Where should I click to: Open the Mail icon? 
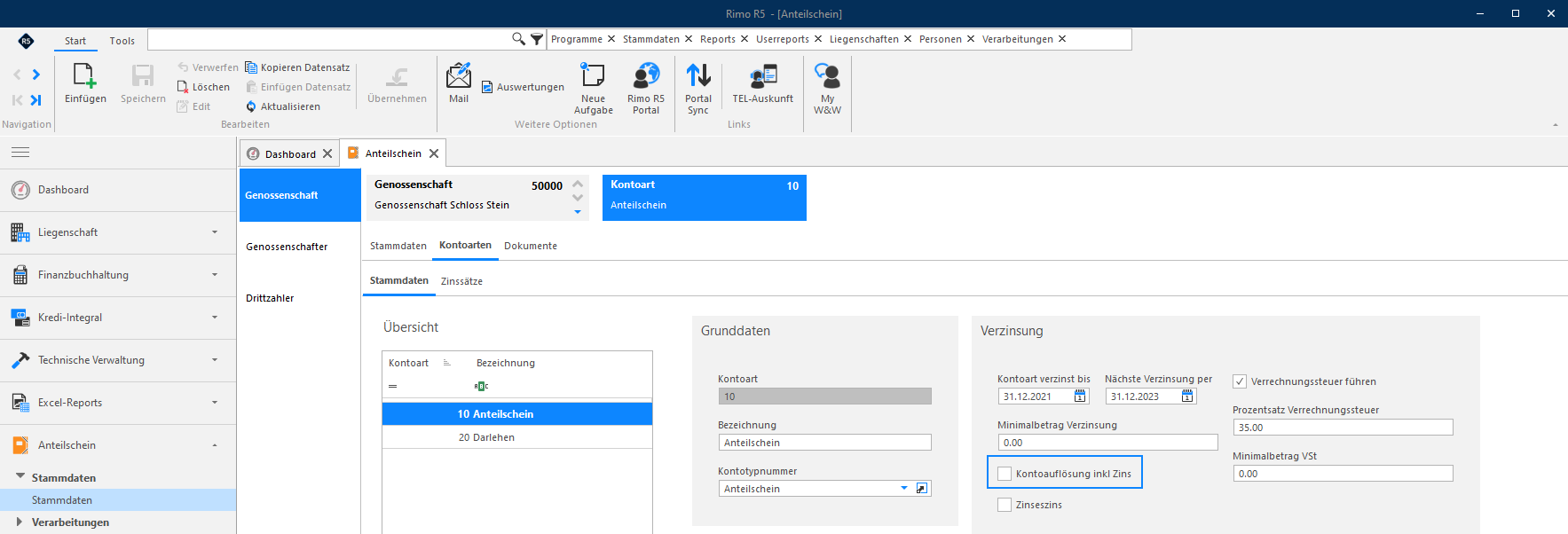459,75
